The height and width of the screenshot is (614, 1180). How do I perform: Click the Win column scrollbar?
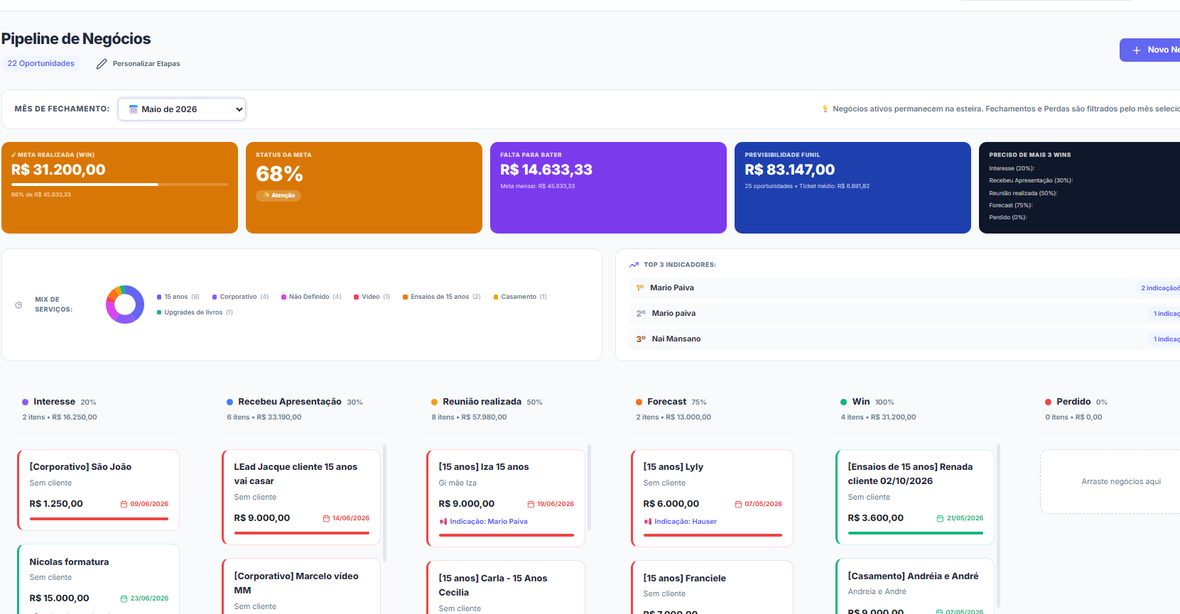[x=999, y=525]
